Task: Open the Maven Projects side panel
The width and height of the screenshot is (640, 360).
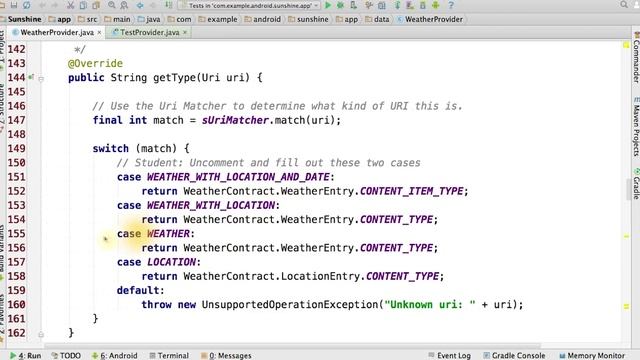Action: coord(636,127)
